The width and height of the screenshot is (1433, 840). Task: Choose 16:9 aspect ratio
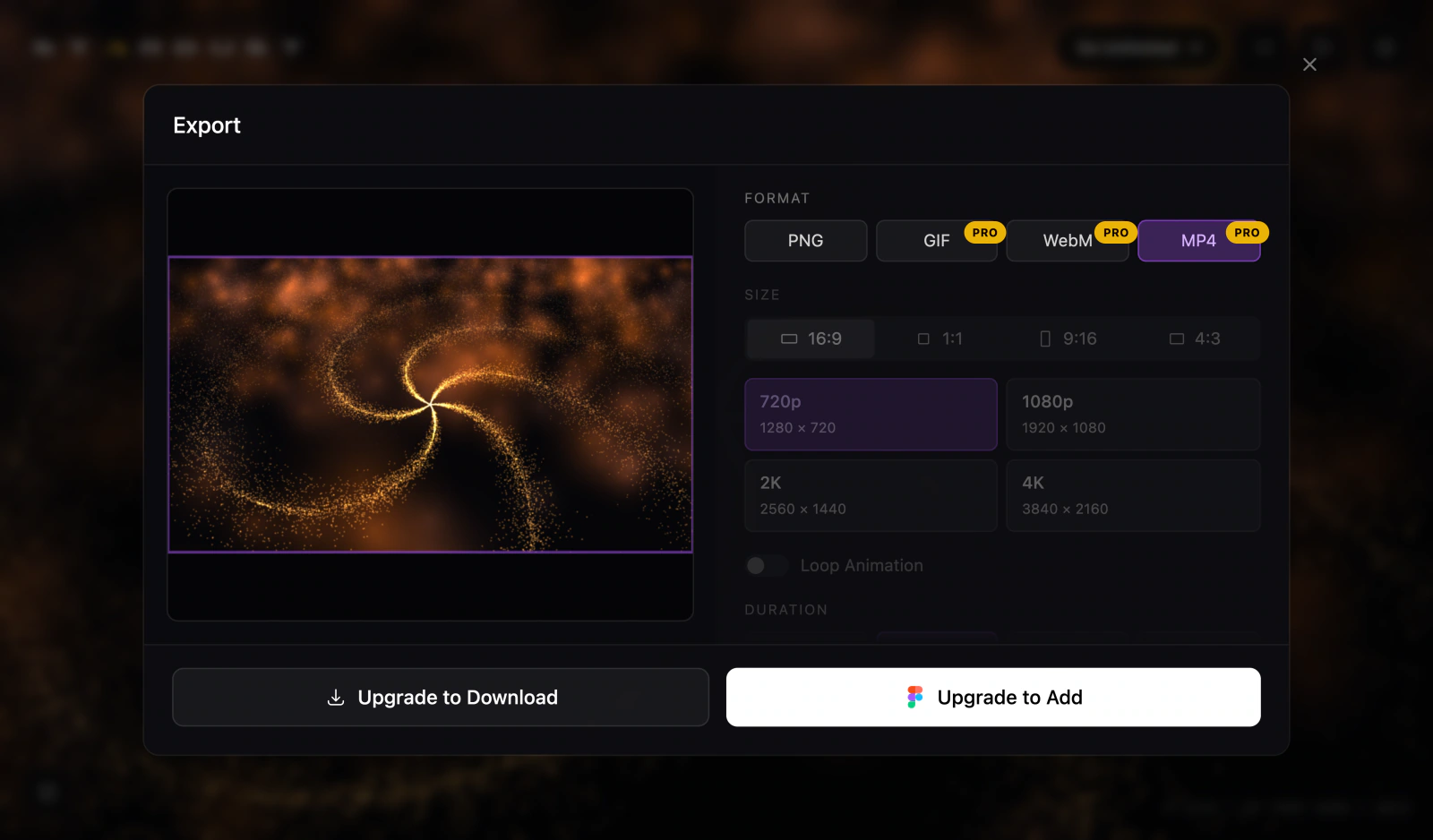[x=811, y=339]
